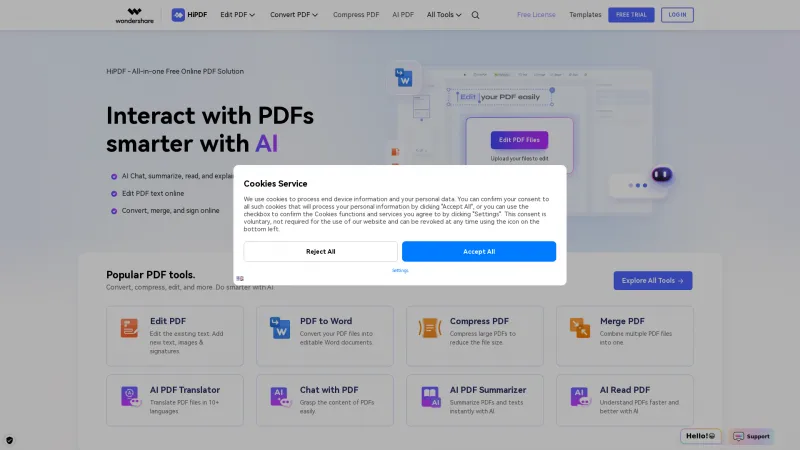Open cookie Settings link
Viewport: 800px width, 450px height.
[x=400, y=270]
